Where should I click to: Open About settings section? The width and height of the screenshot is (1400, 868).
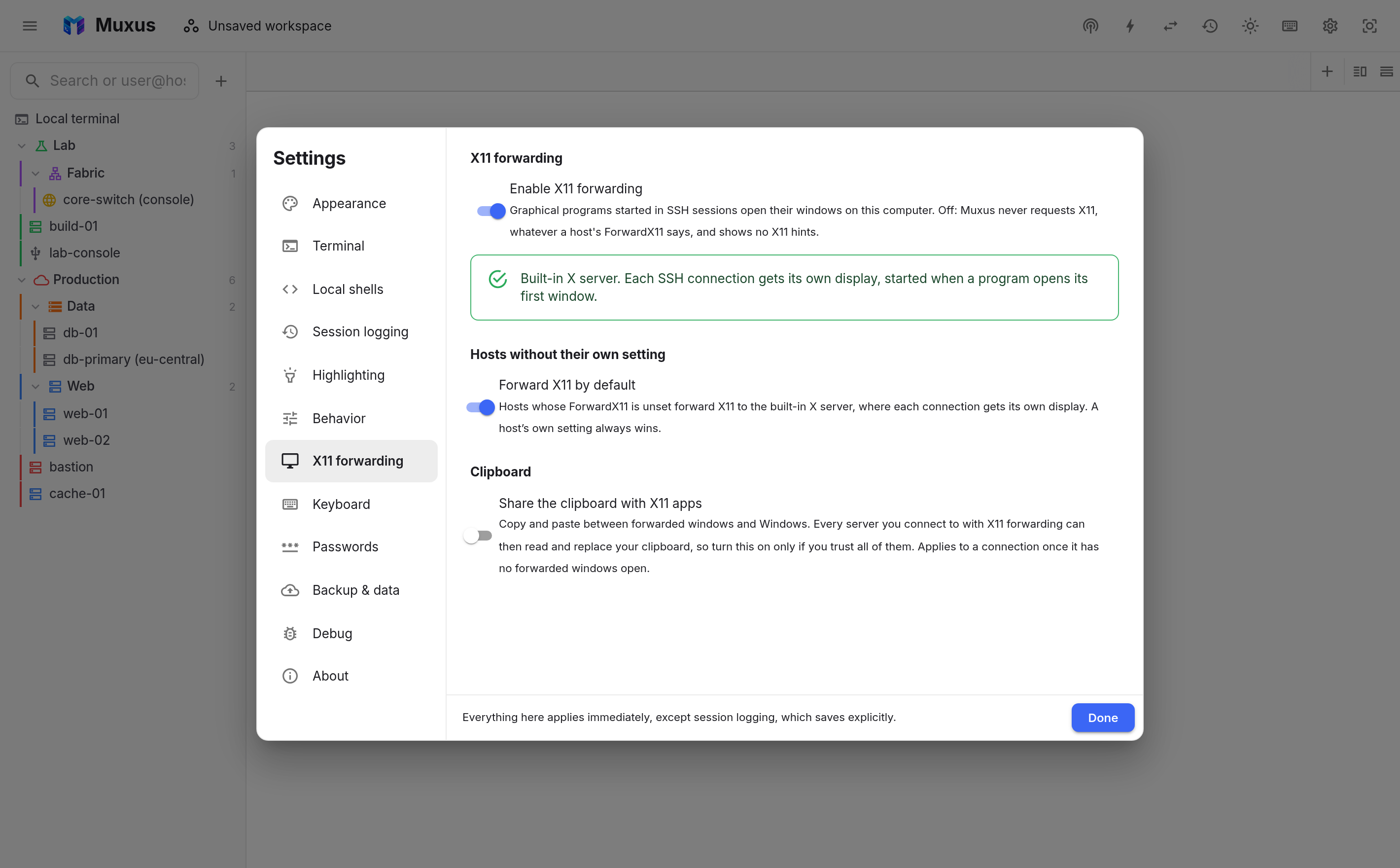[x=351, y=676]
